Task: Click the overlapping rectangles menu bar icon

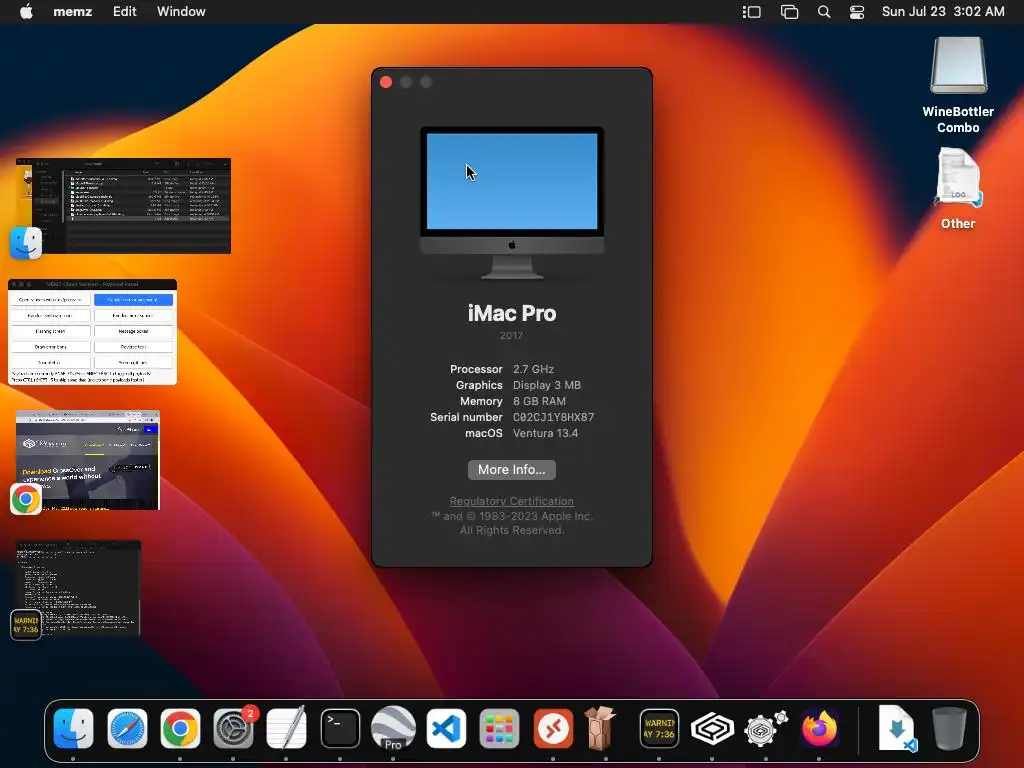Action: [x=790, y=12]
